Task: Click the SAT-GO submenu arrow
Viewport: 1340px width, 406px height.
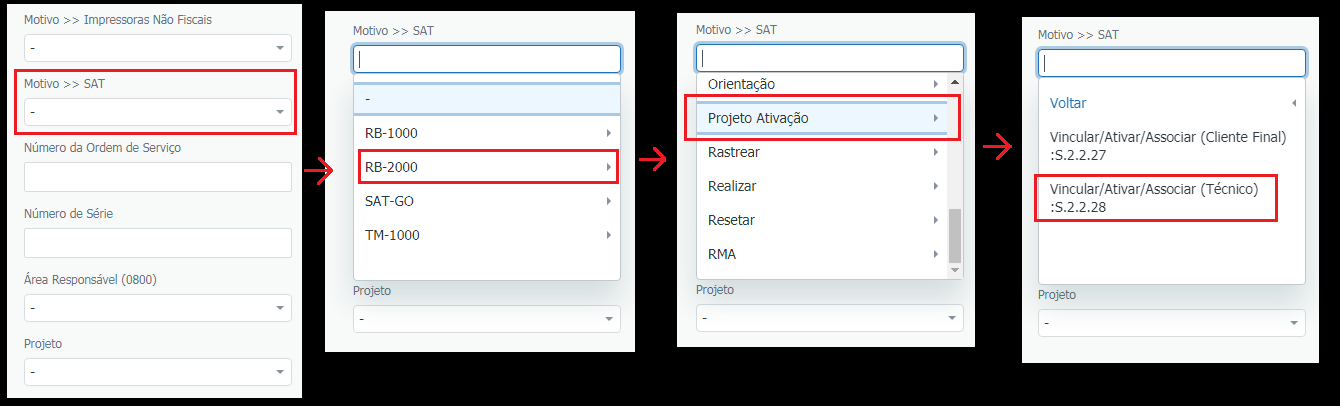Action: coord(608,201)
